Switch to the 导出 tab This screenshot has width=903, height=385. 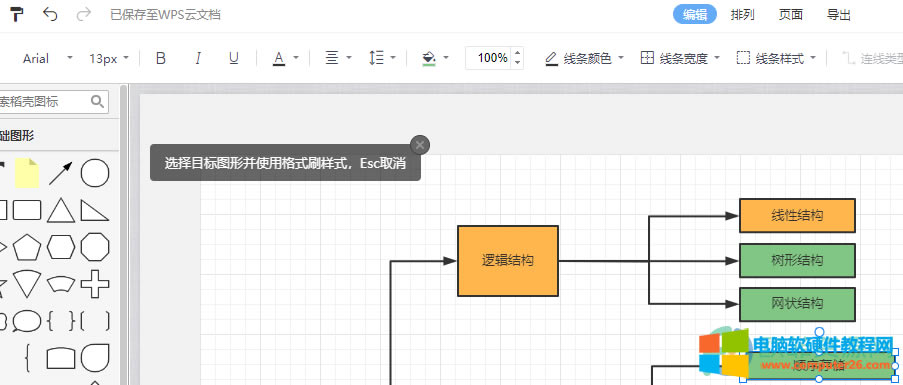838,15
